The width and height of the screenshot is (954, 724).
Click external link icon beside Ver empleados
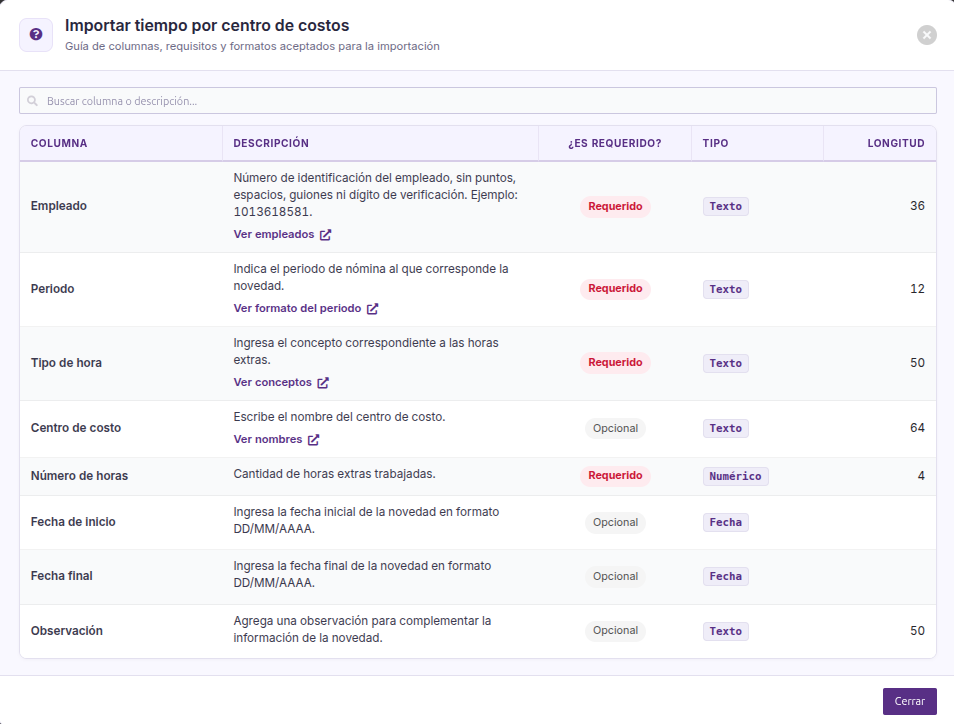point(326,235)
